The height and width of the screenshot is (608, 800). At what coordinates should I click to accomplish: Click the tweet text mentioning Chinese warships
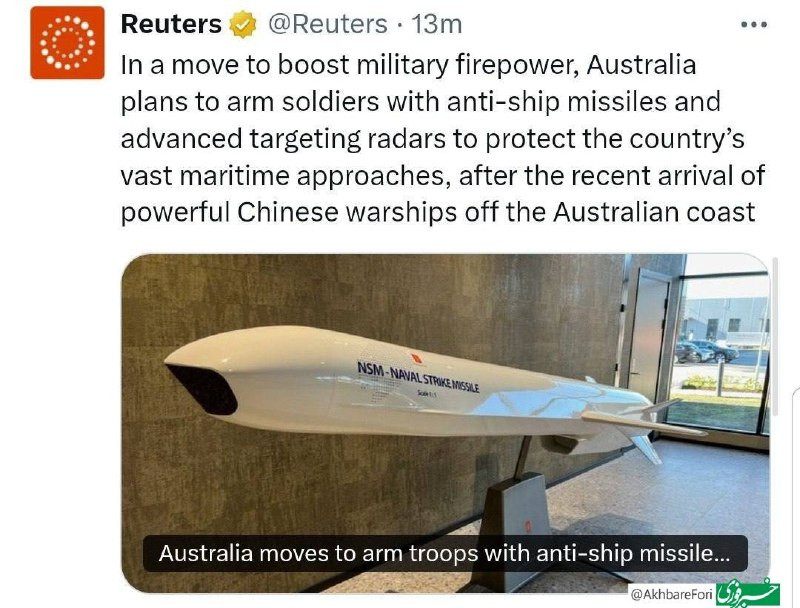pyautogui.click(x=438, y=212)
